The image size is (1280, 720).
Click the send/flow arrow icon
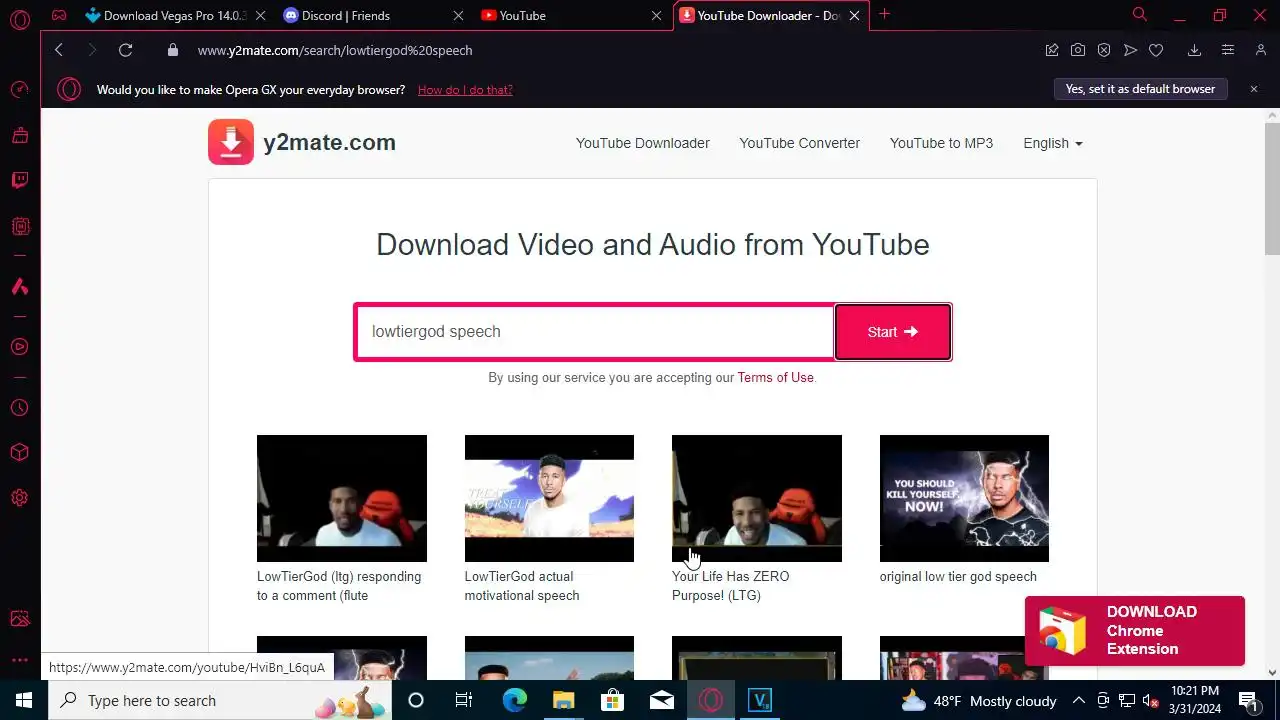(x=1130, y=50)
